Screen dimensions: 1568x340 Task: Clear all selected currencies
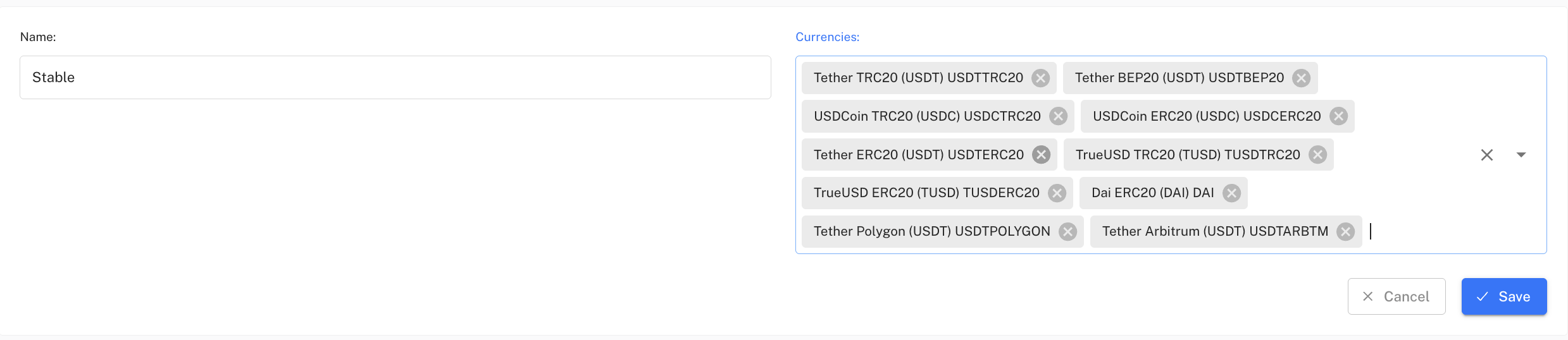pos(1487,155)
